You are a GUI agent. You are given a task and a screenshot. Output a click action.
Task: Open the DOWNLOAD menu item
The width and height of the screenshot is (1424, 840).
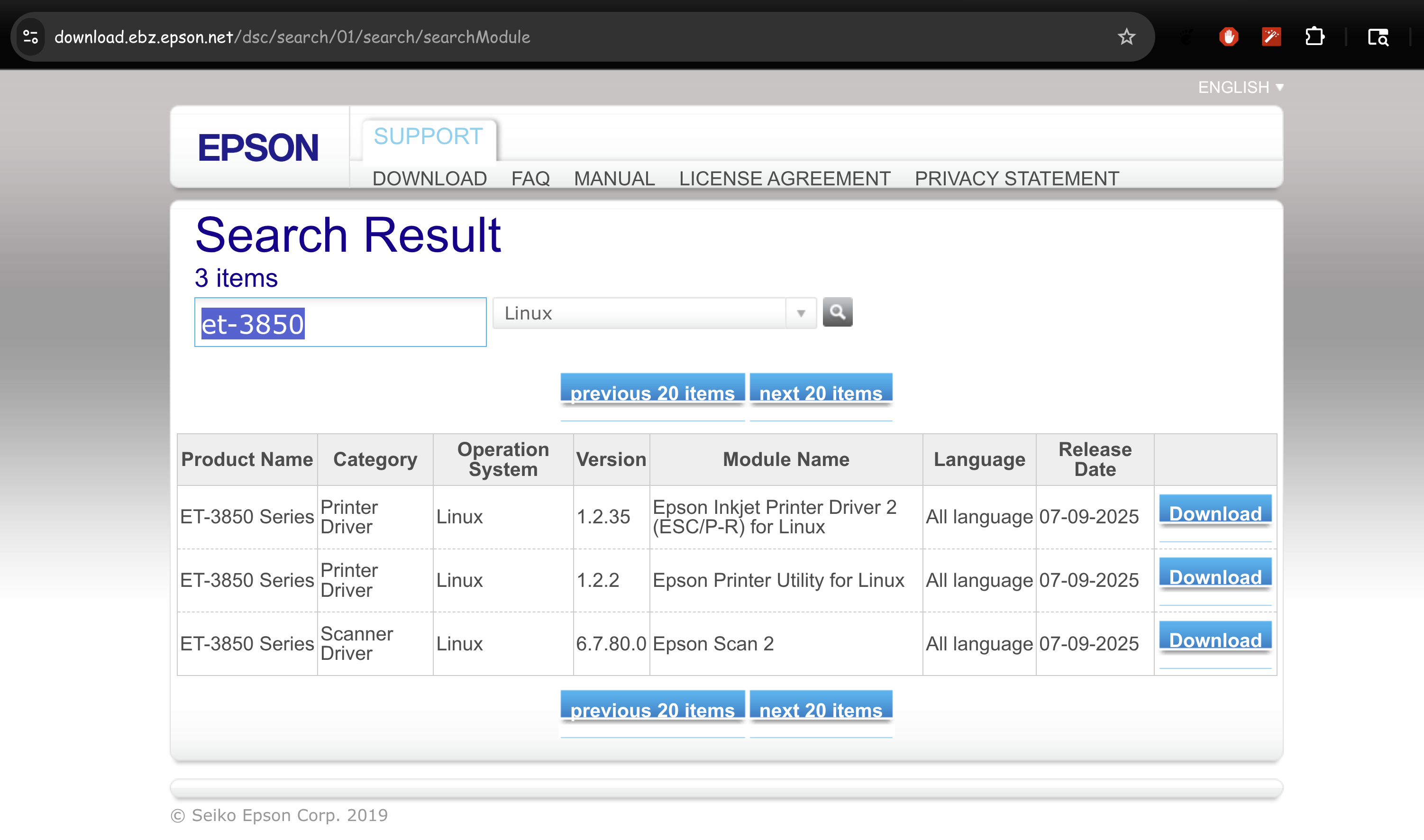coord(429,178)
